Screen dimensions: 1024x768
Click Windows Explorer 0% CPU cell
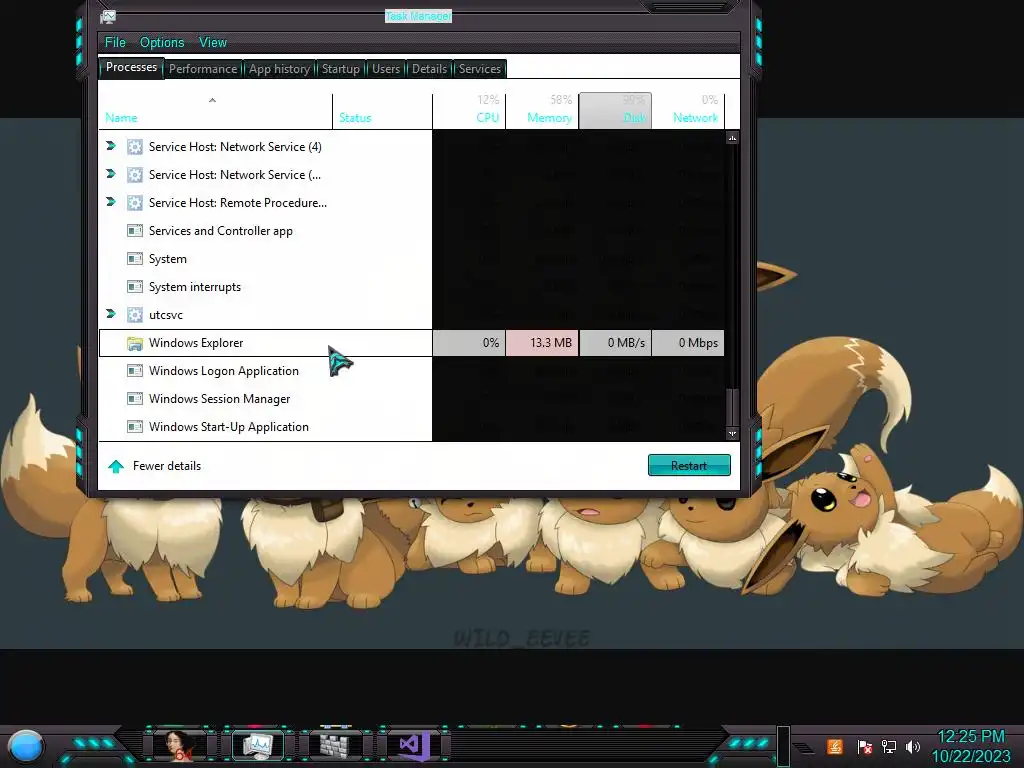(x=469, y=343)
